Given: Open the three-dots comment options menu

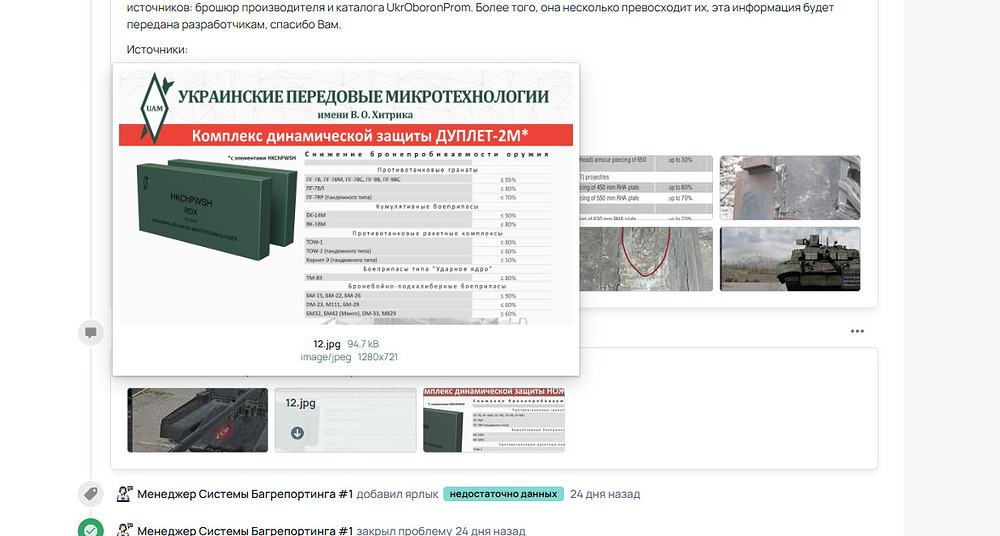Looking at the screenshot, I should click(x=857, y=331).
